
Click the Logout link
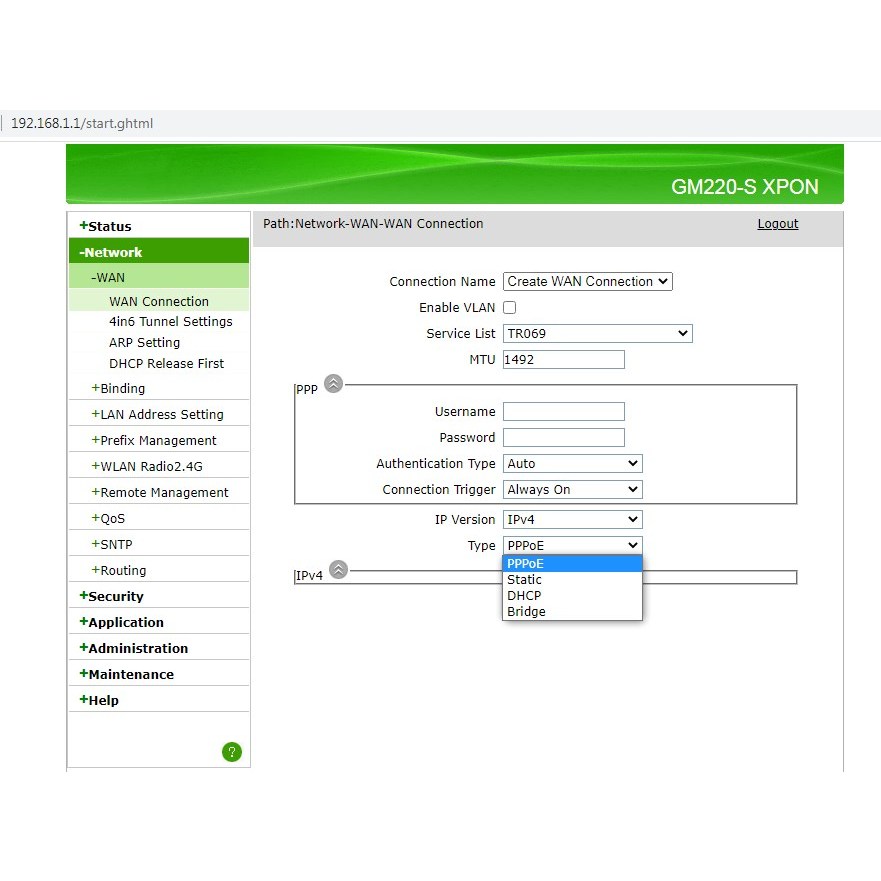tap(777, 224)
